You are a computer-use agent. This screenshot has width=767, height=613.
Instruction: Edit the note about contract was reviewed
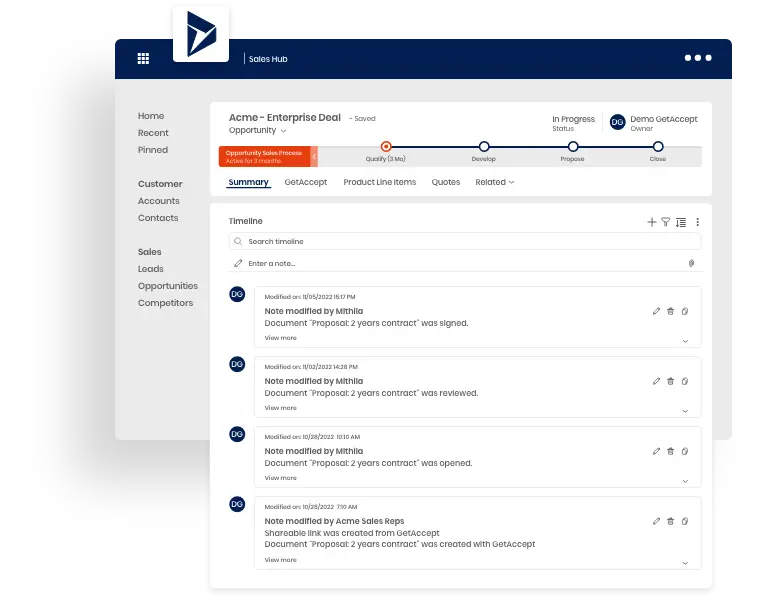(x=656, y=381)
